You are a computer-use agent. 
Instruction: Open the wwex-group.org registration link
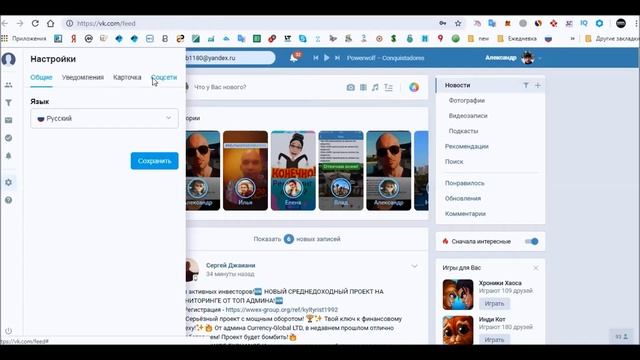click(x=282, y=310)
